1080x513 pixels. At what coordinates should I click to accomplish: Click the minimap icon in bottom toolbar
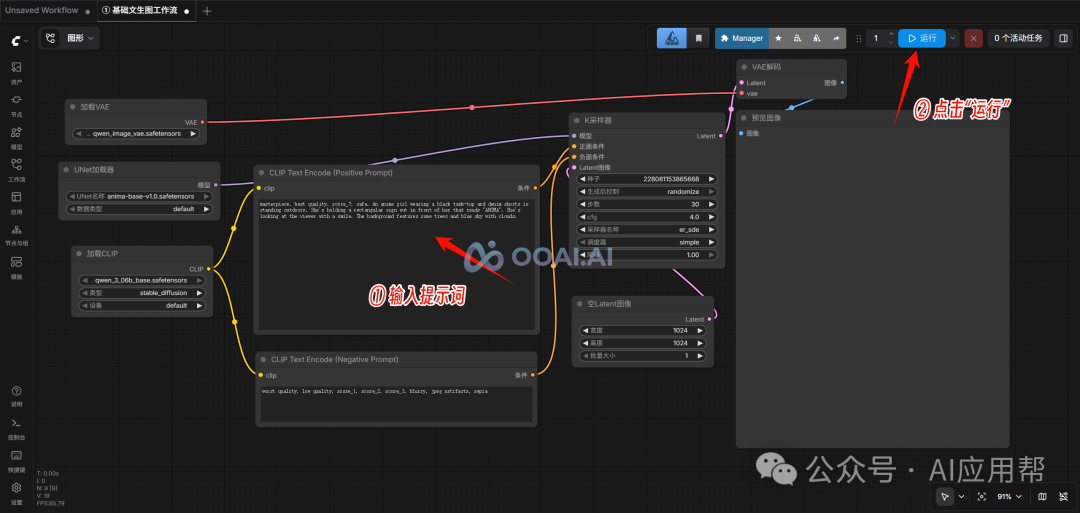(1042, 496)
